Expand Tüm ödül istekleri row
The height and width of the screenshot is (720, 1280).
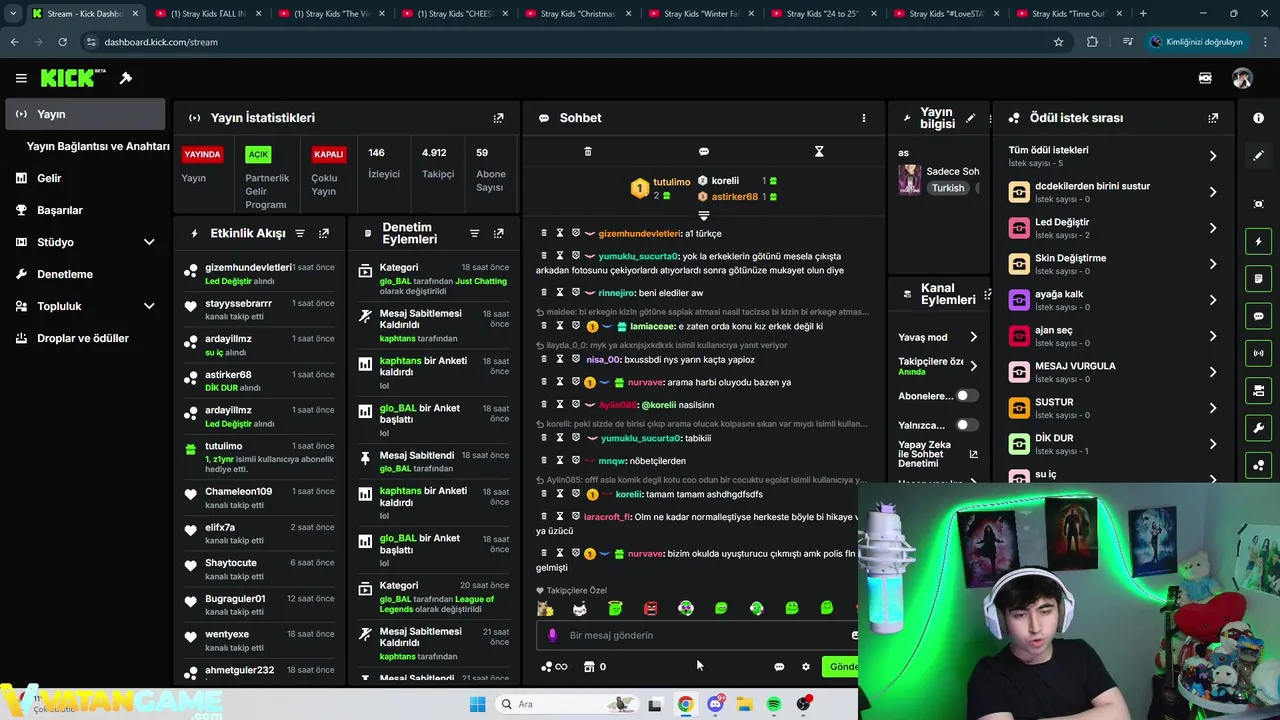pyautogui.click(x=1213, y=156)
